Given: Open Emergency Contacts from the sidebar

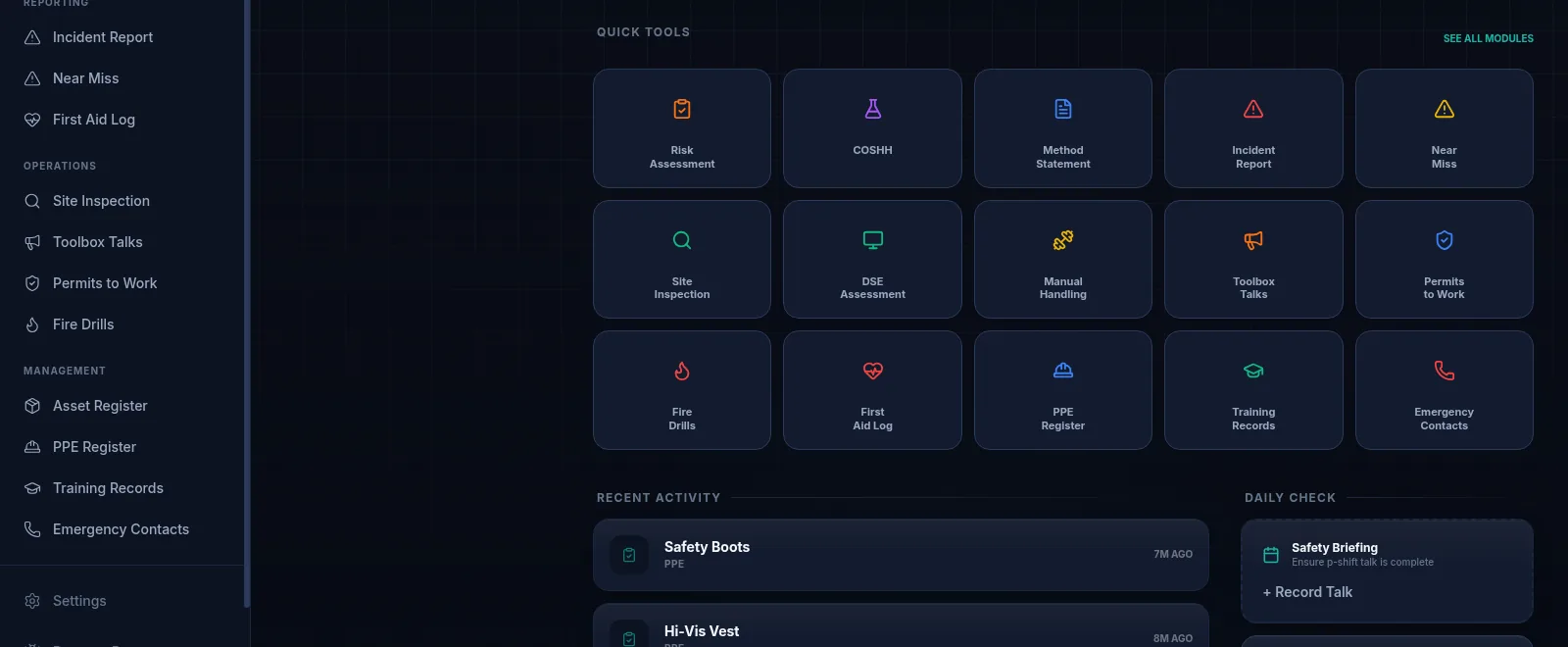Looking at the screenshot, I should tap(122, 529).
